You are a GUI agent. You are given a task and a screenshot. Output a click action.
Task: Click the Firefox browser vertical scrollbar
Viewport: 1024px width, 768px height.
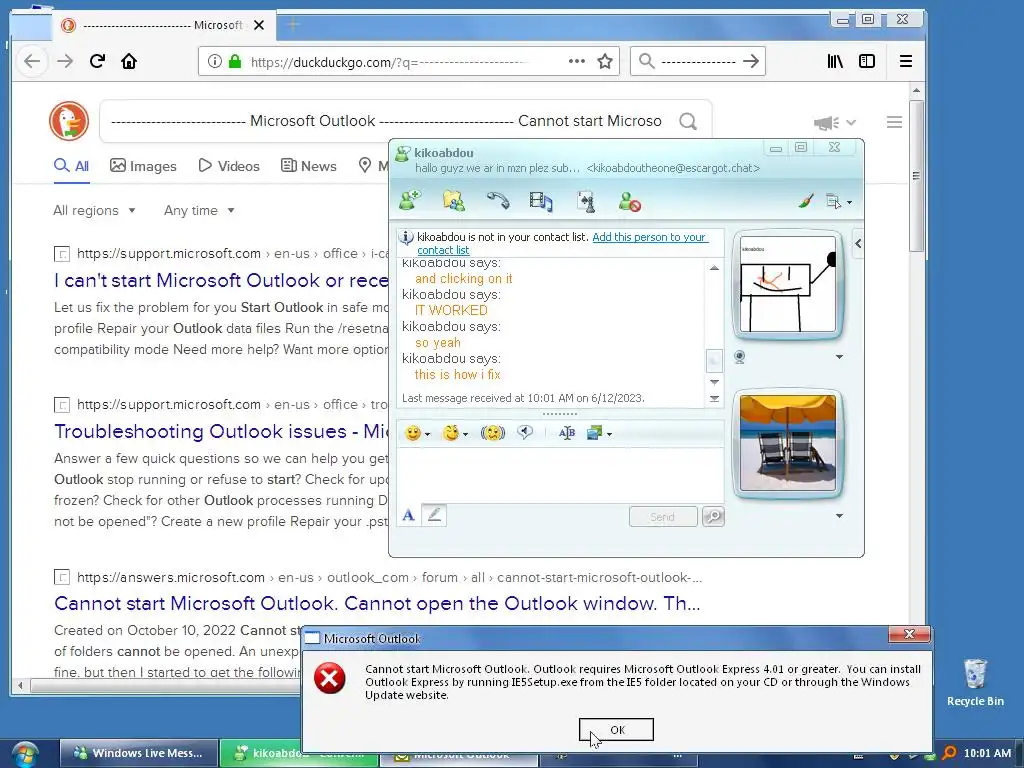pos(916,175)
